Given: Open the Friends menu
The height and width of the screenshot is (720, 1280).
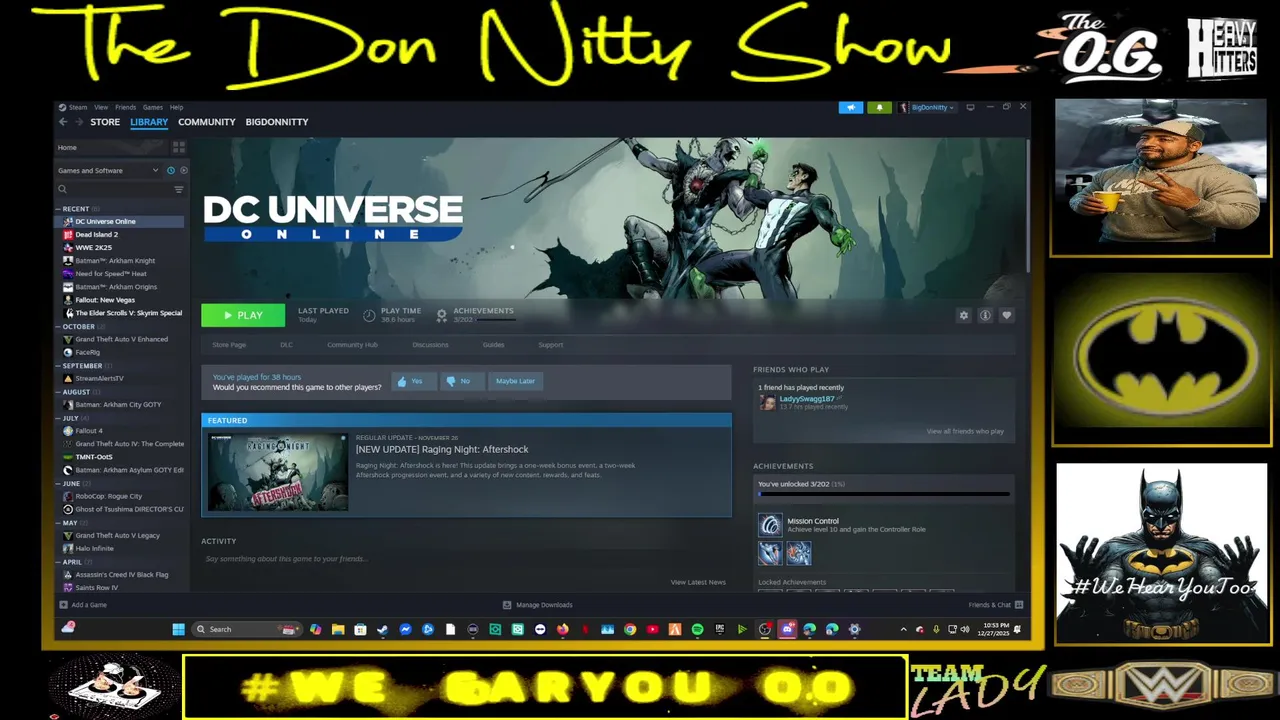Looking at the screenshot, I should [125, 107].
